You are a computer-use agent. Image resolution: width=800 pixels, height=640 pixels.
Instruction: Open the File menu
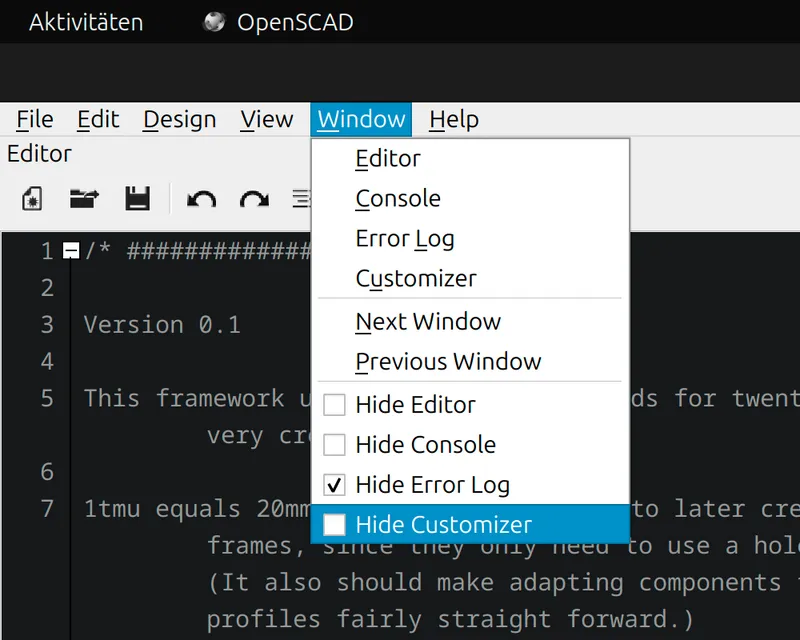tap(35, 119)
